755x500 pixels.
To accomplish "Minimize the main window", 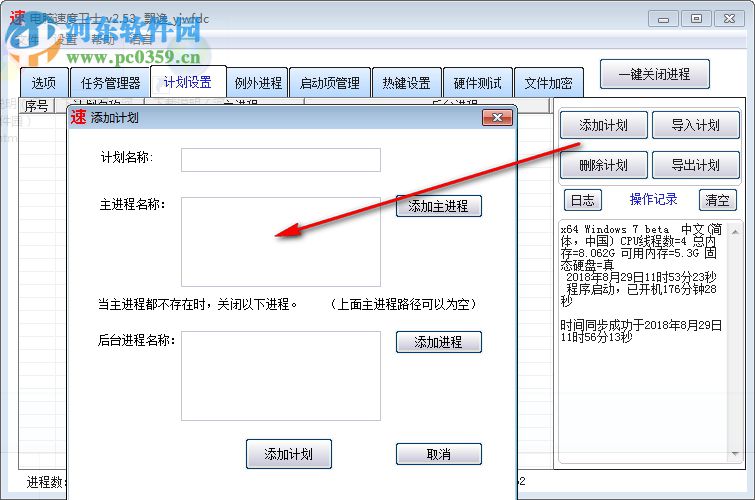I will (x=664, y=19).
